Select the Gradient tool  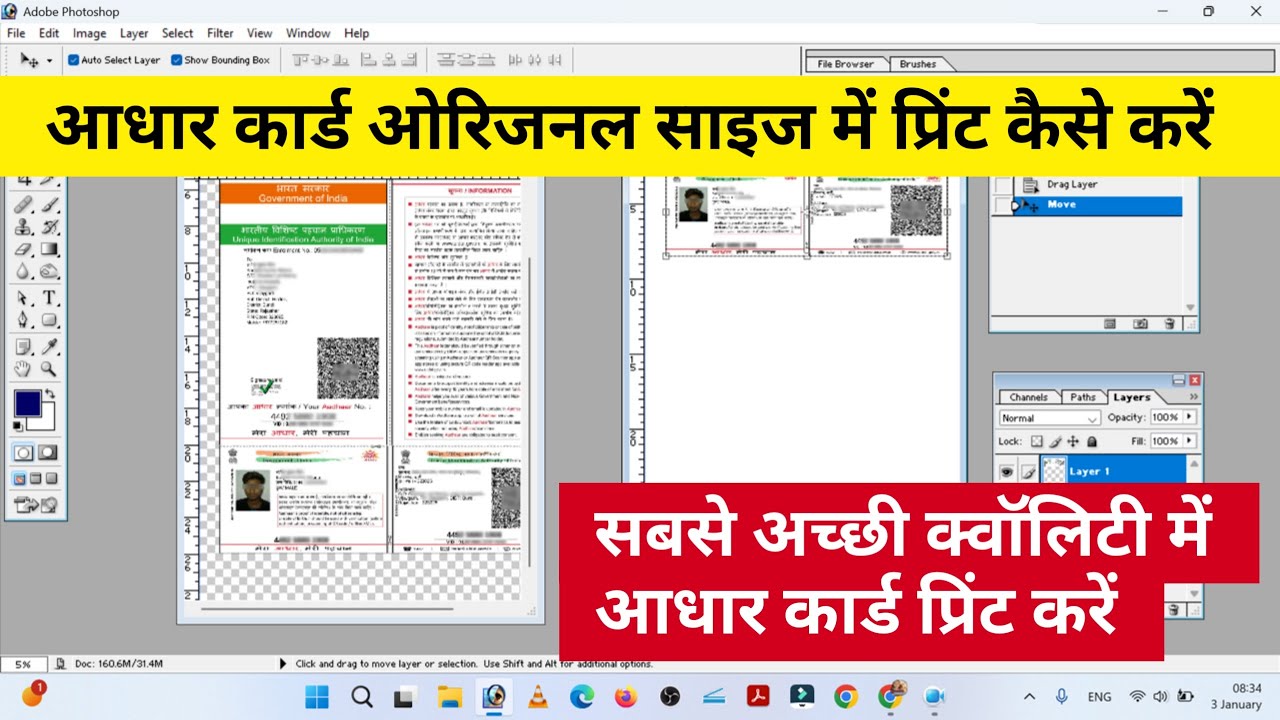[48, 248]
